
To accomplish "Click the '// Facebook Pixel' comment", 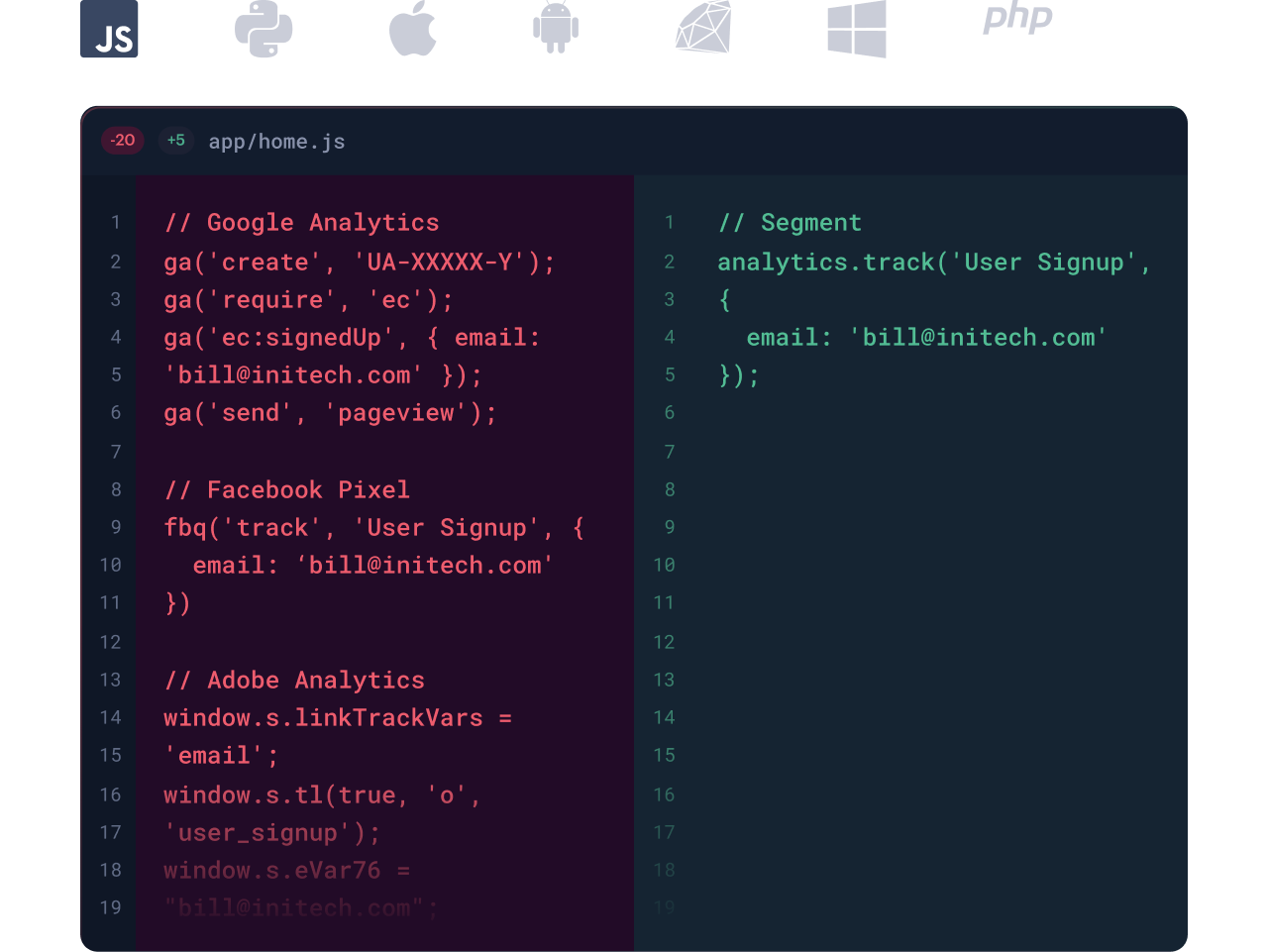I will (287, 490).
